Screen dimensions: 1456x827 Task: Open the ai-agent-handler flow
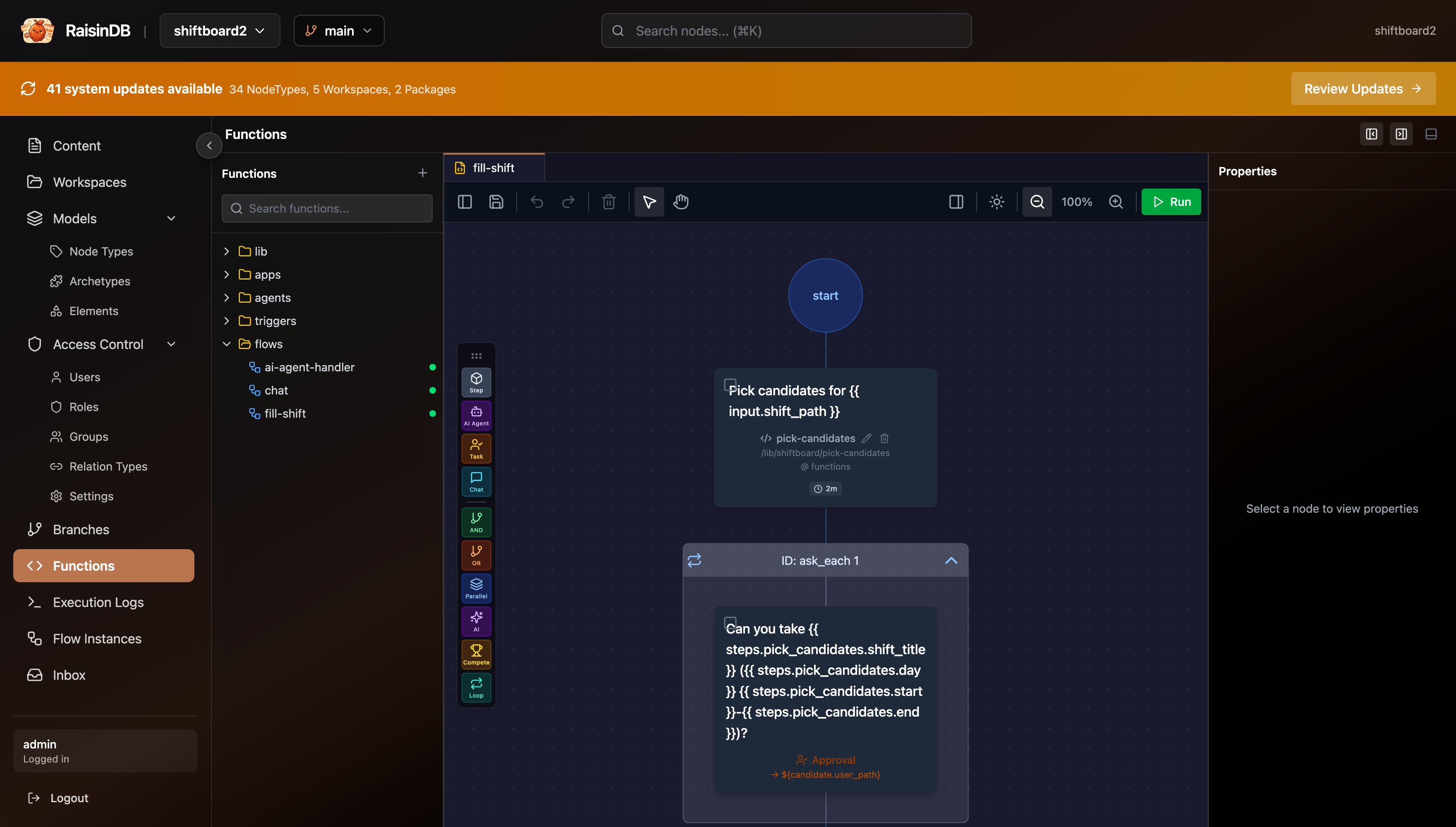coord(309,367)
